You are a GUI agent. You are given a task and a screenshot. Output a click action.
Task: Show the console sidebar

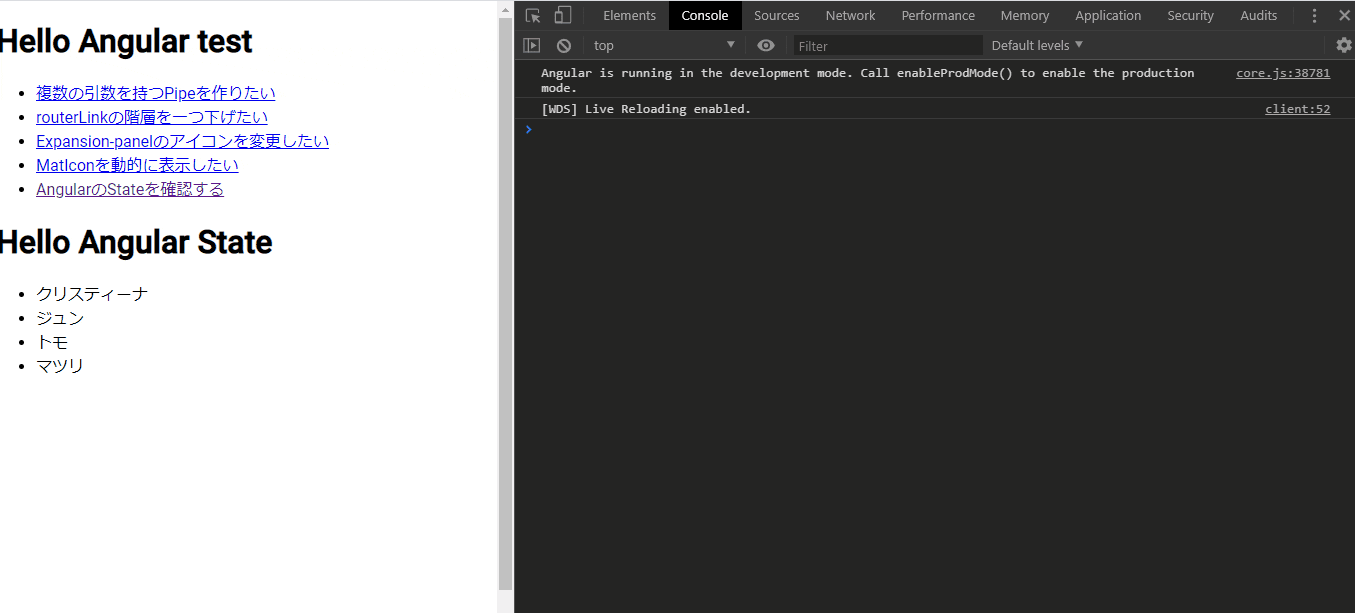pos(531,45)
